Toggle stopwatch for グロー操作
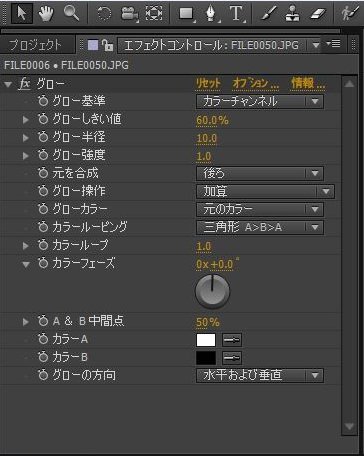 tap(43, 191)
